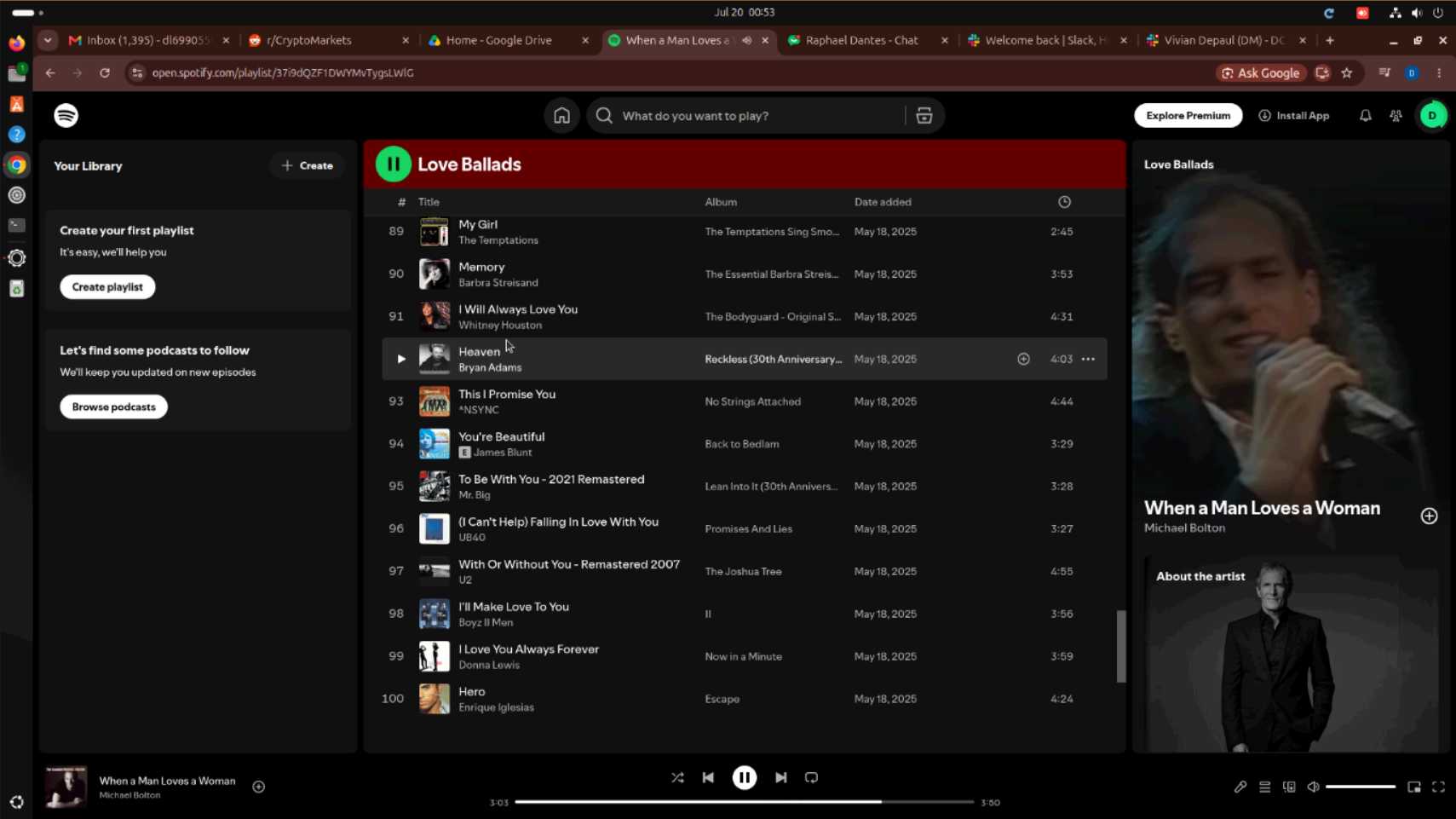Screen dimensions: 1456x819
Task: Mute the Spotify browser tab audio
Action: [746, 40]
